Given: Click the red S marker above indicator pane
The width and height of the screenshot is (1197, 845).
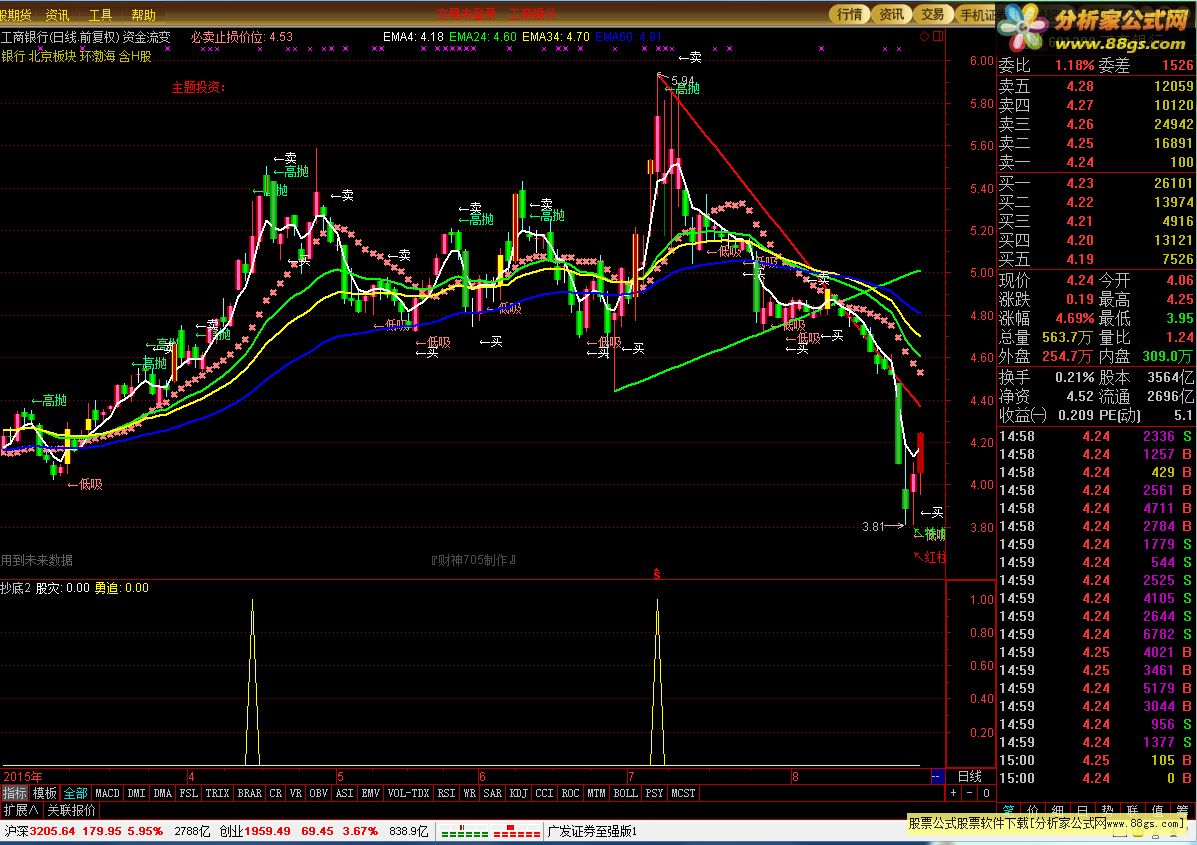Looking at the screenshot, I should click(657, 574).
